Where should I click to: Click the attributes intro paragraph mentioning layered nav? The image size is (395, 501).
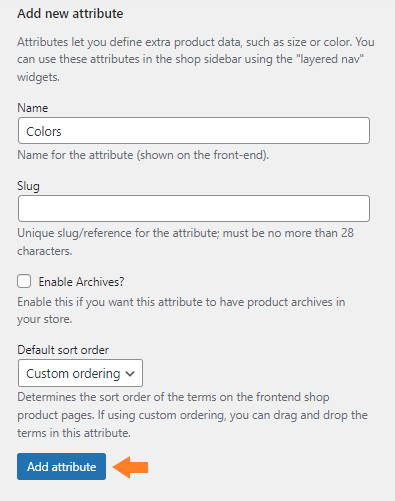[x=196, y=59]
